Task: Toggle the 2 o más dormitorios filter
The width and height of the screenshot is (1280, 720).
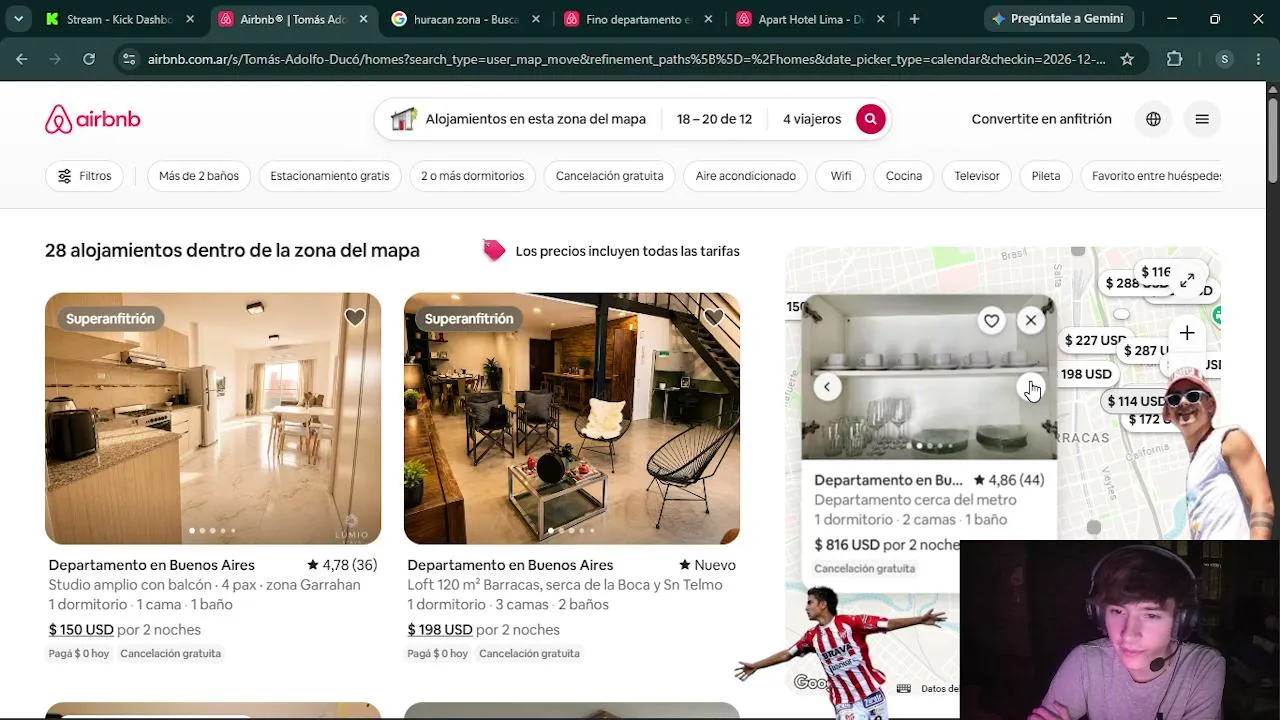Action: [472, 176]
